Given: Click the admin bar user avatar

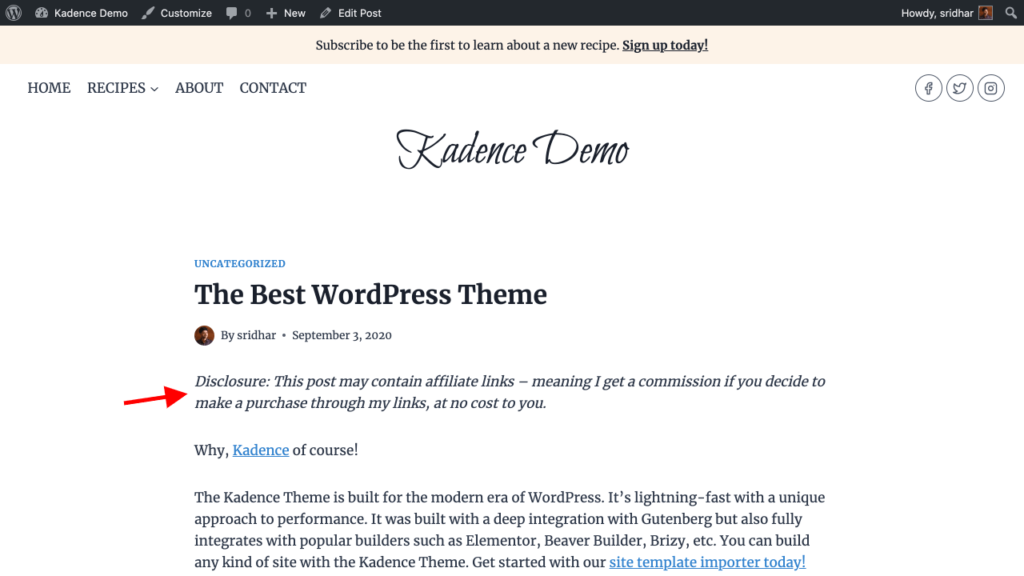Looking at the screenshot, I should coord(985,13).
